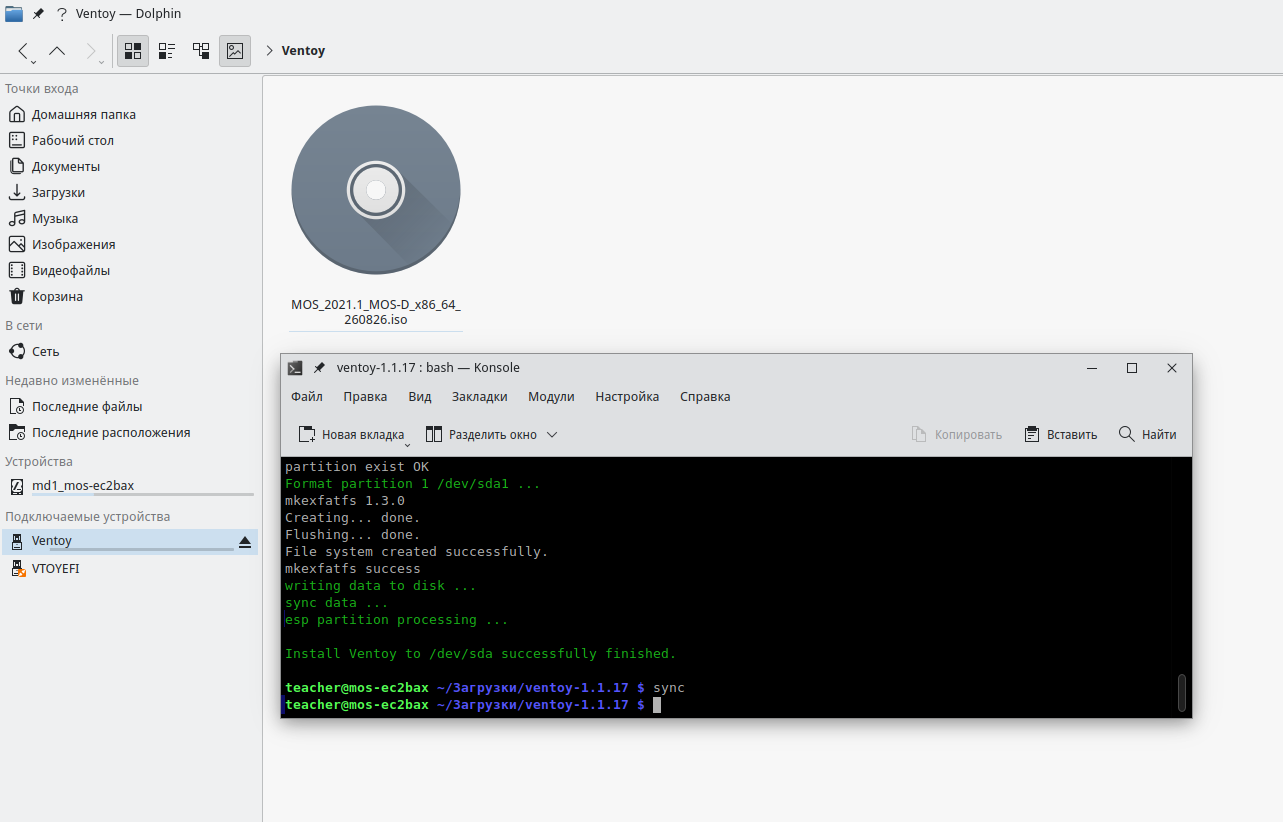Click the MOS_2021.1_MOS-D_x86_64 iso file name

376,312
